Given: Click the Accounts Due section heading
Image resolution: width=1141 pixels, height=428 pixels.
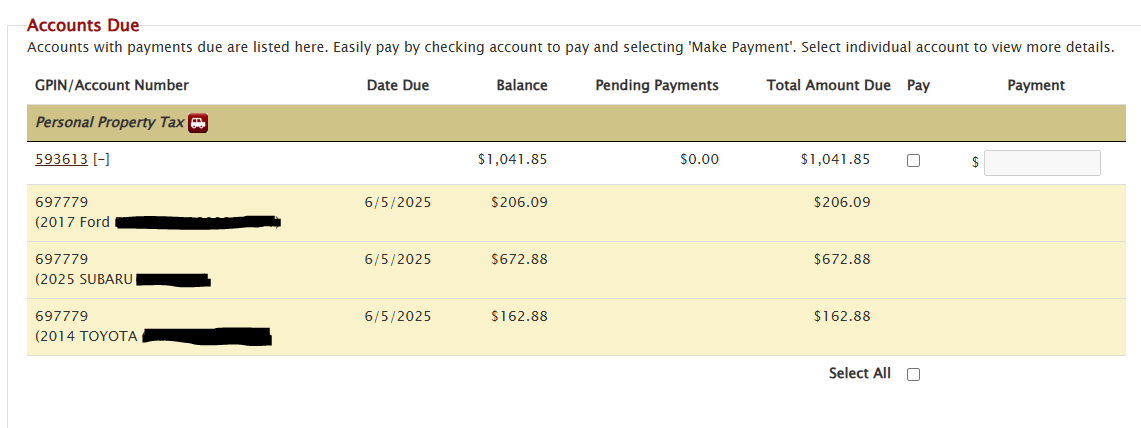Looking at the screenshot, I should coord(83,25).
